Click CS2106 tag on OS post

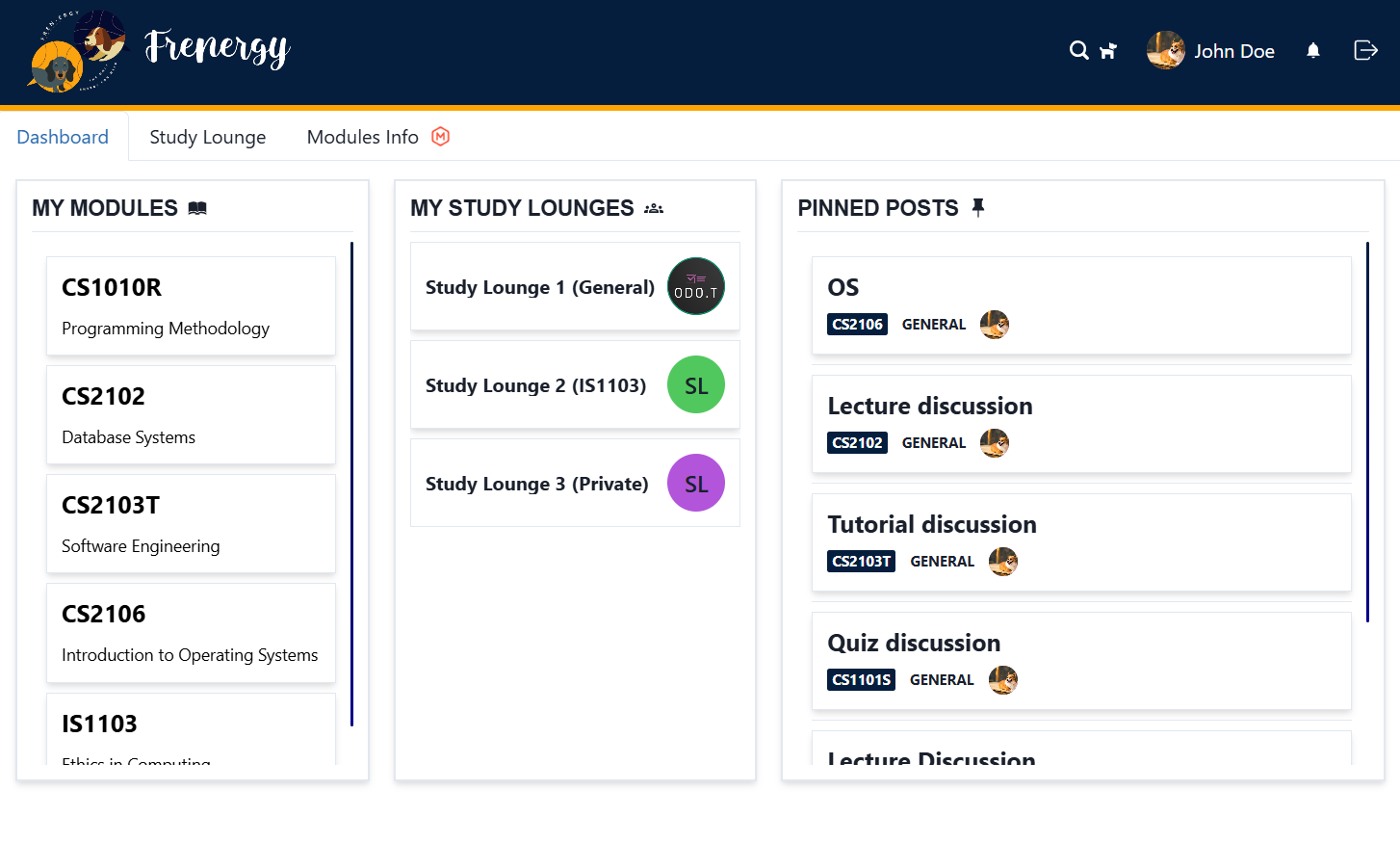click(x=857, y=325)
